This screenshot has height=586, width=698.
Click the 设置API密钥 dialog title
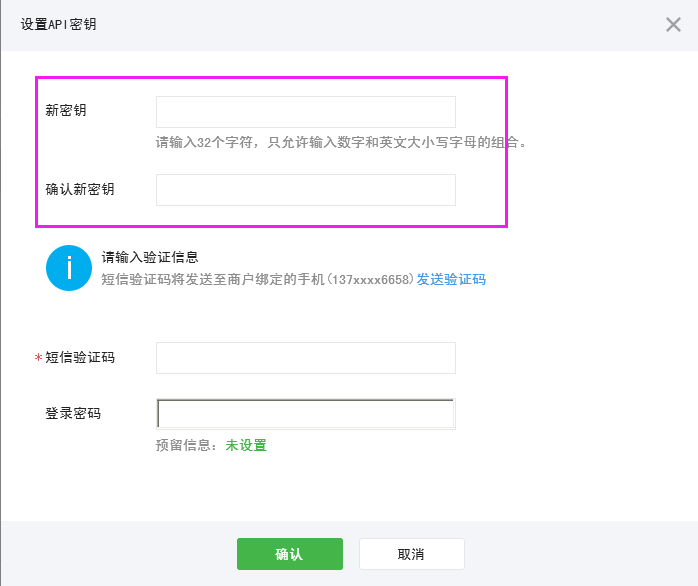click(59, 25)
